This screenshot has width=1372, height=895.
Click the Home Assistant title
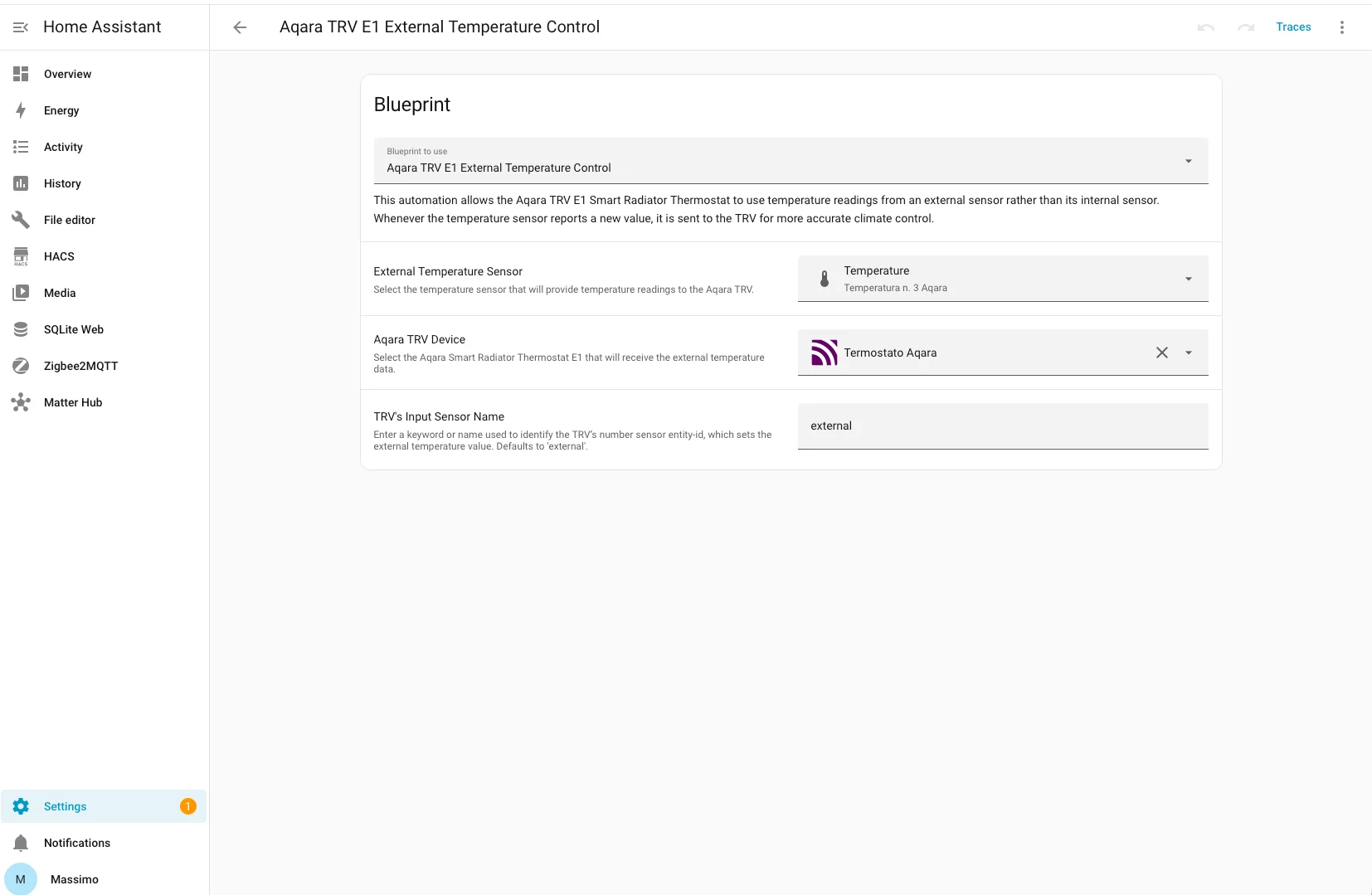[x=102, y=27]
